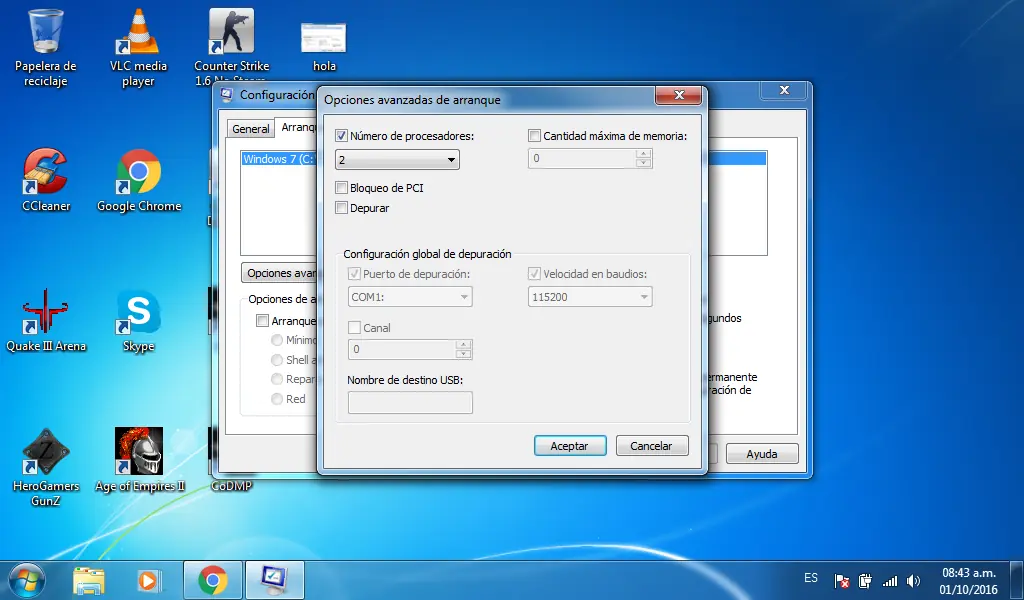Image resolution: width=1024 pixels, height=600 pixels.
Task: Click the Canal value spinner up arrow
Action: click(x=463, y=345)
